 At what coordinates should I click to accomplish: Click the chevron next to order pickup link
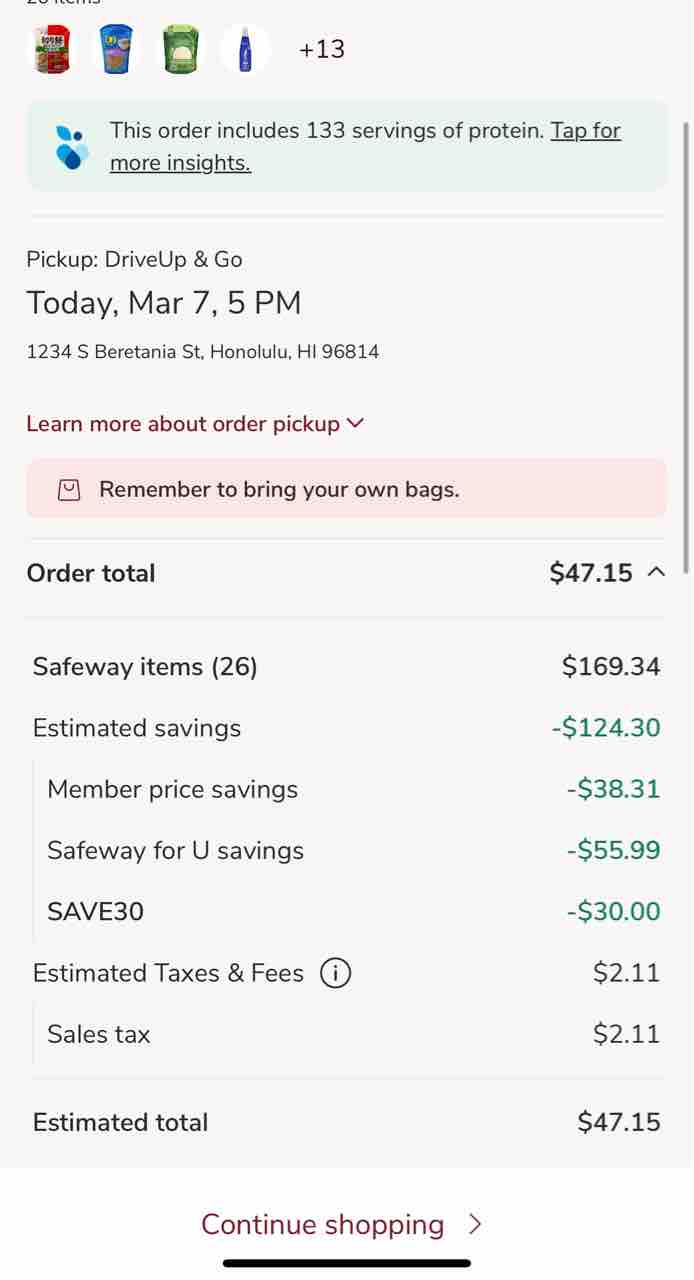(355, 423)
